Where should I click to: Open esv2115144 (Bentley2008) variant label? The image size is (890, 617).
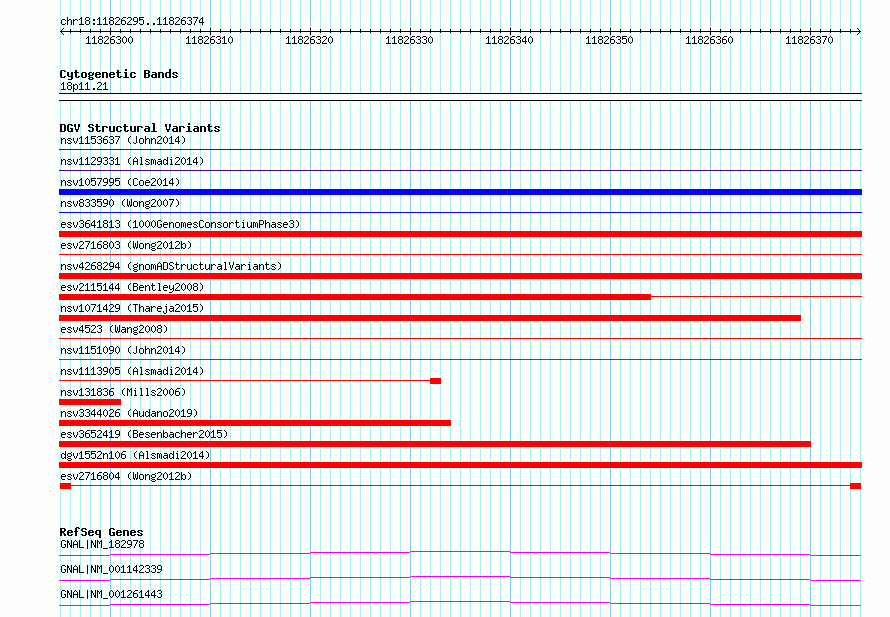(132, 287)
